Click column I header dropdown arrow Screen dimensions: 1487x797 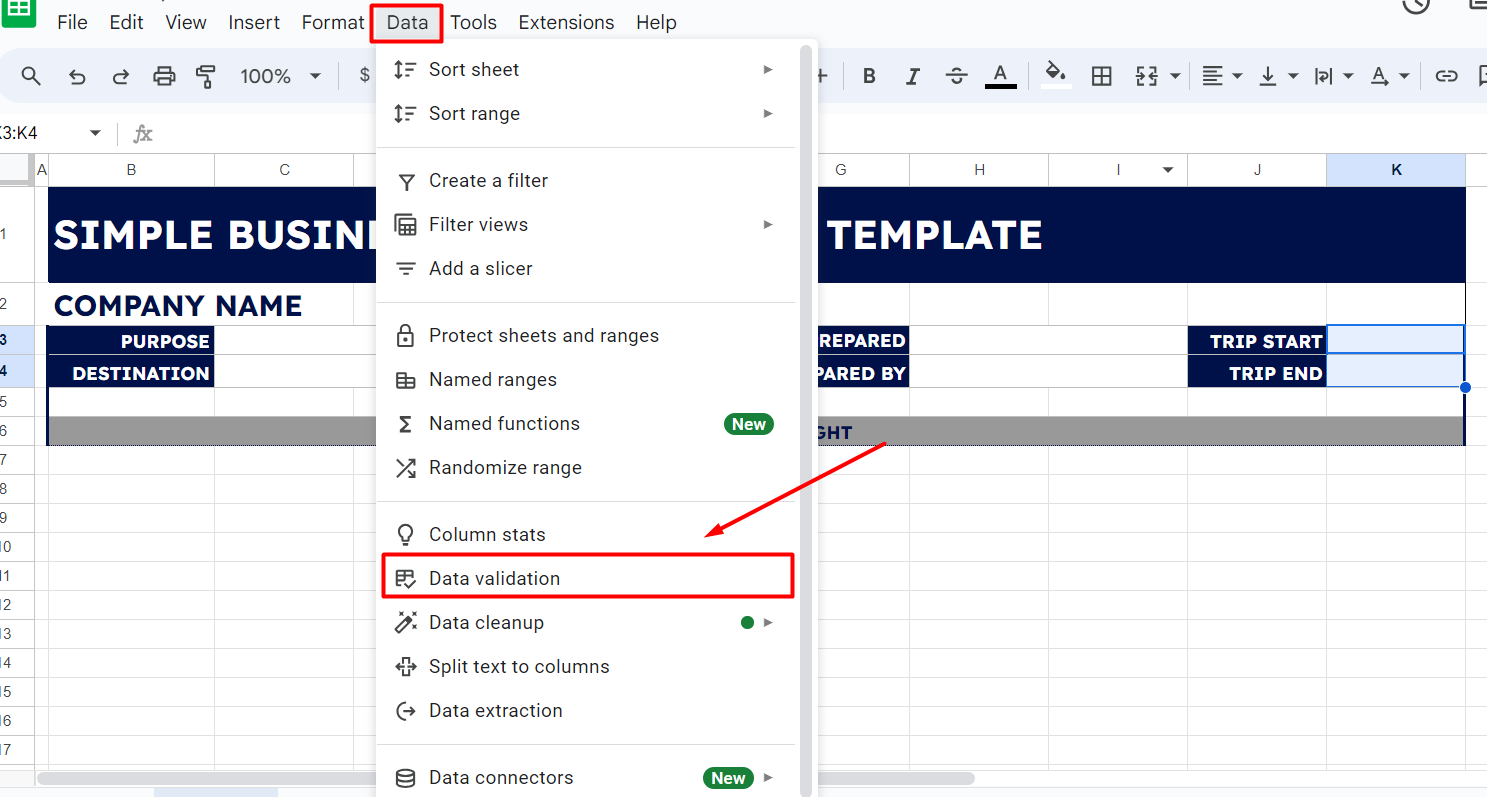tap(1168, 170)
